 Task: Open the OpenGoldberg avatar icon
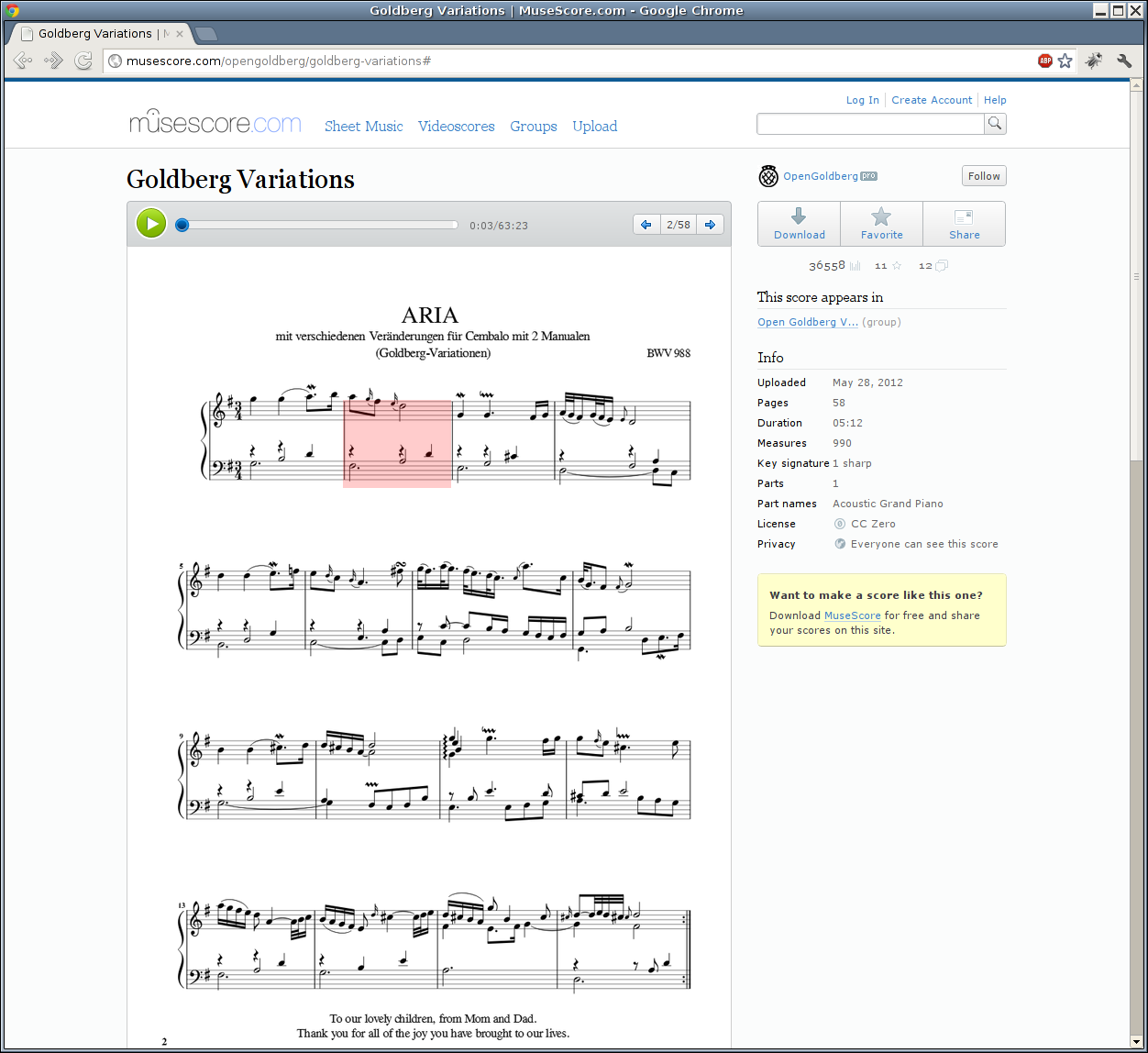coord(768,176)
